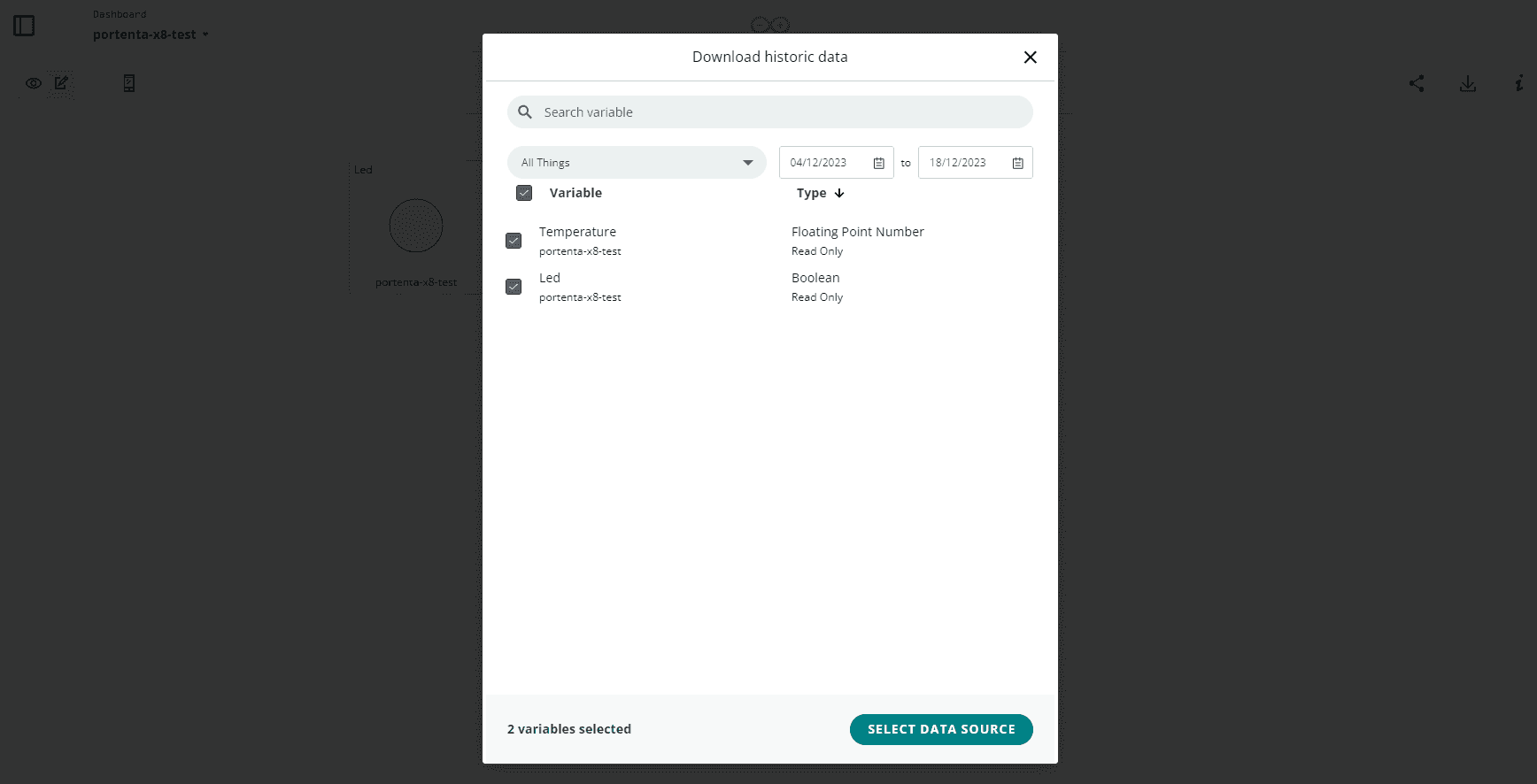Image resolution: width=1537 pixels, height=784 pixels.
Task: Click the Variable column header
Action: click(575, 193)
